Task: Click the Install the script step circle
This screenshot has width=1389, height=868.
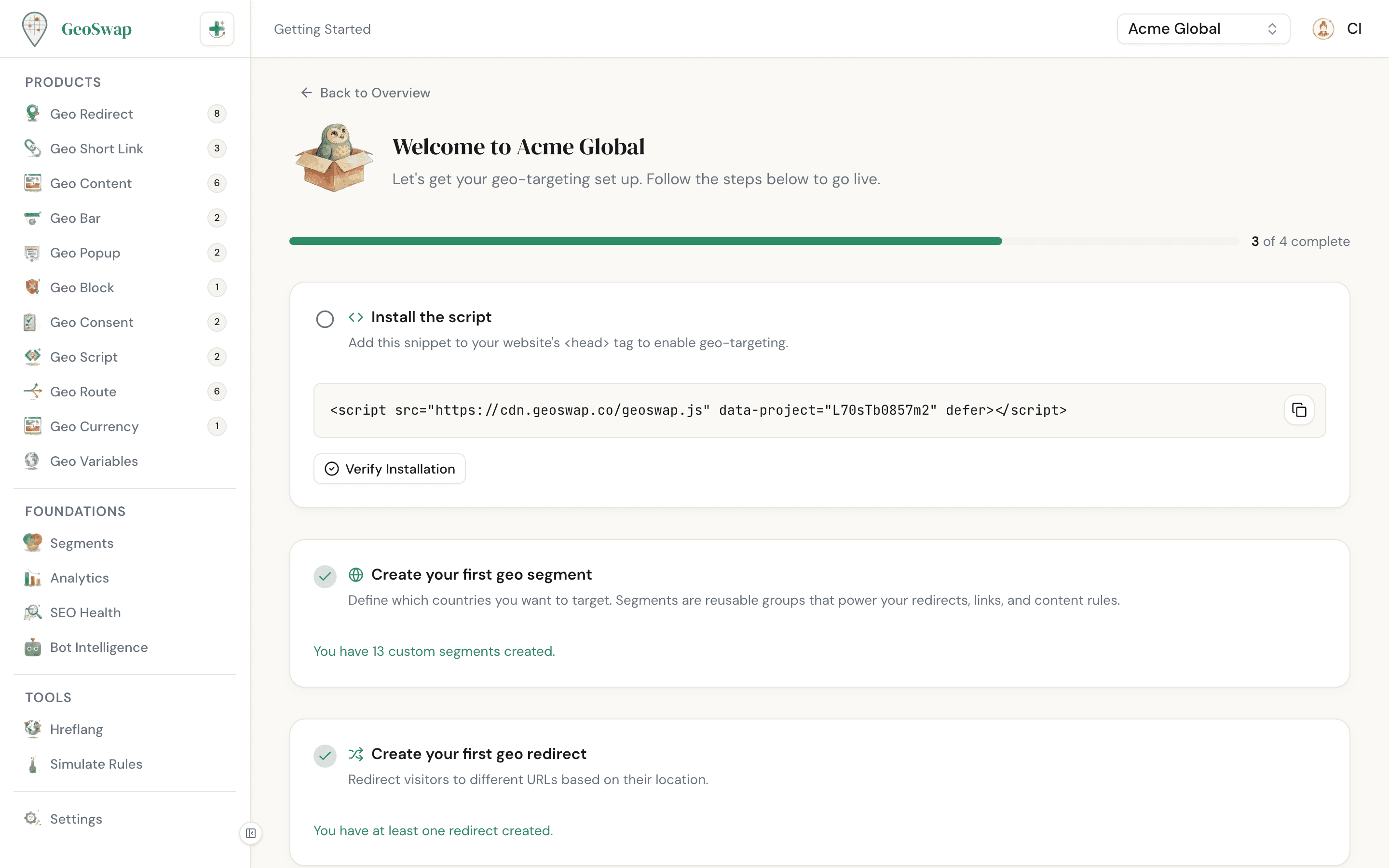Action: tap(325, 319)
